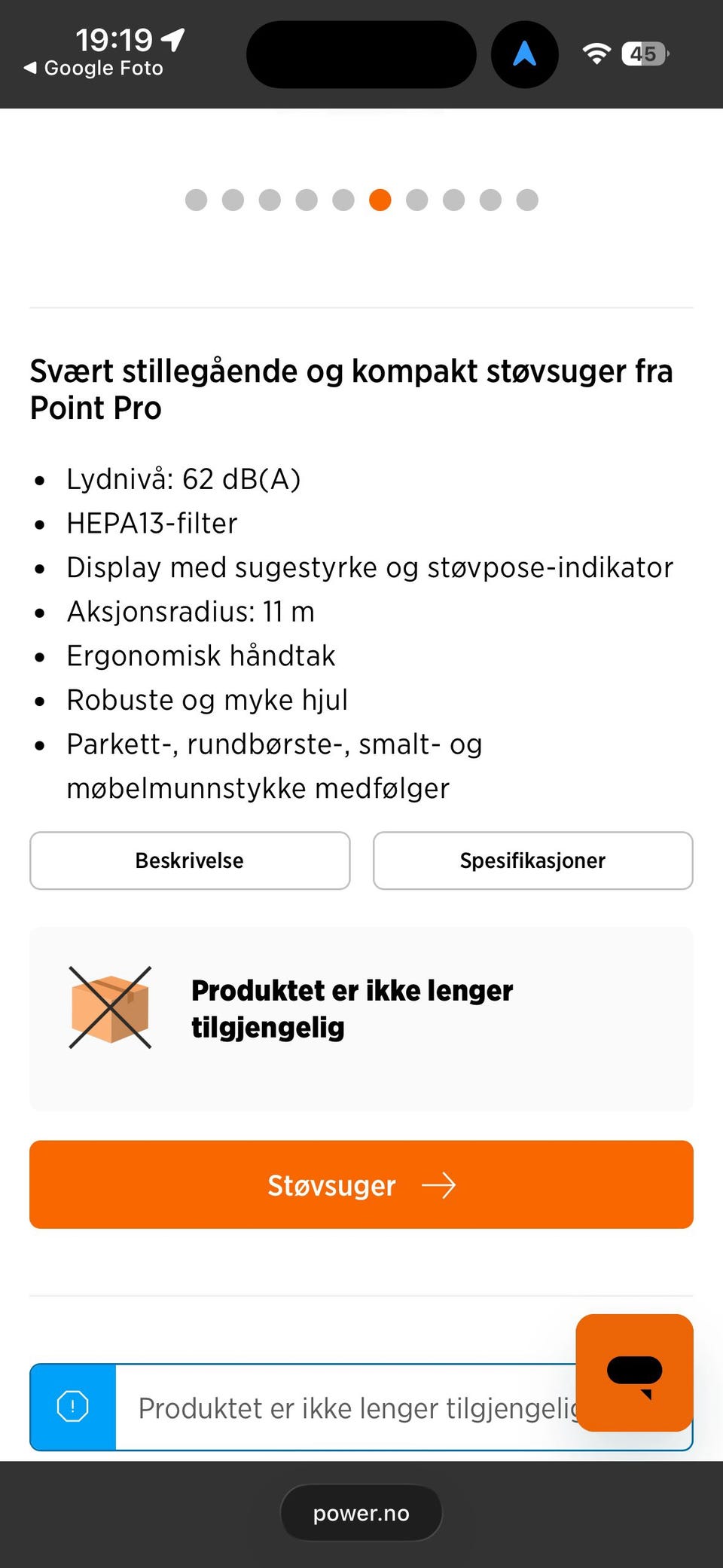Open the Beskrivelse tab
Viewport: 723px width, 1568px height.
(x=190, y=860)
